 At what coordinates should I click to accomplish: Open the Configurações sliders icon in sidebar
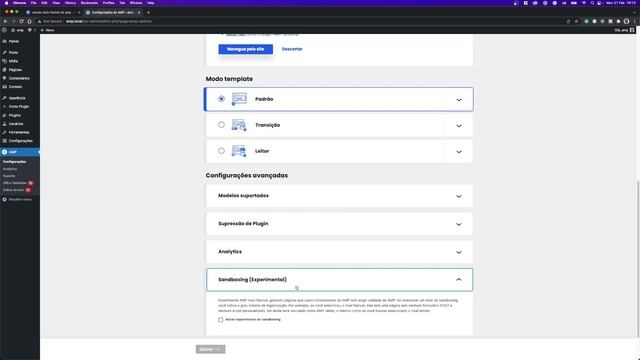pos(4,141)
